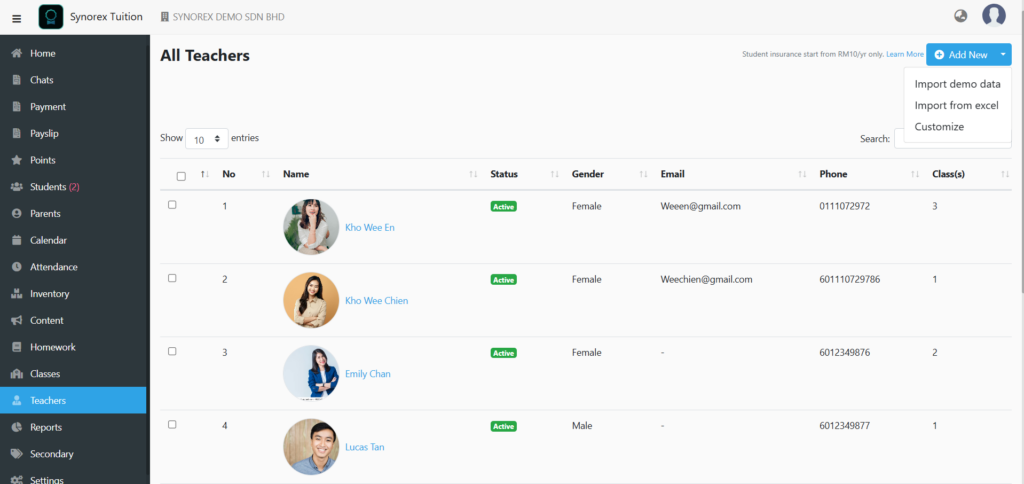Image resolution: width=1024 pixels, height=484 pixels.
Task: Click the Synorex Tuition logo icon
Action: click(x=51, y=17)
